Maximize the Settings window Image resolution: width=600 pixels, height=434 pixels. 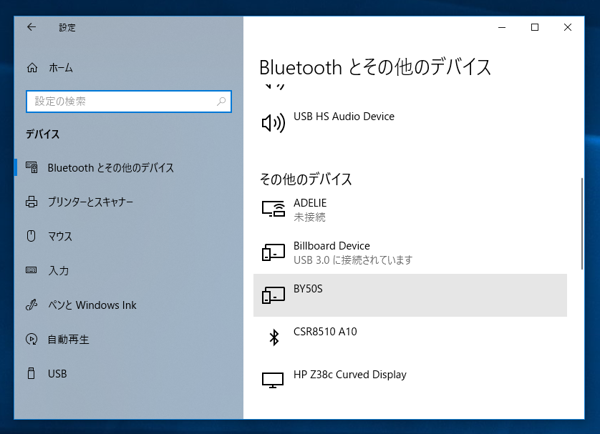click(535, 28)
